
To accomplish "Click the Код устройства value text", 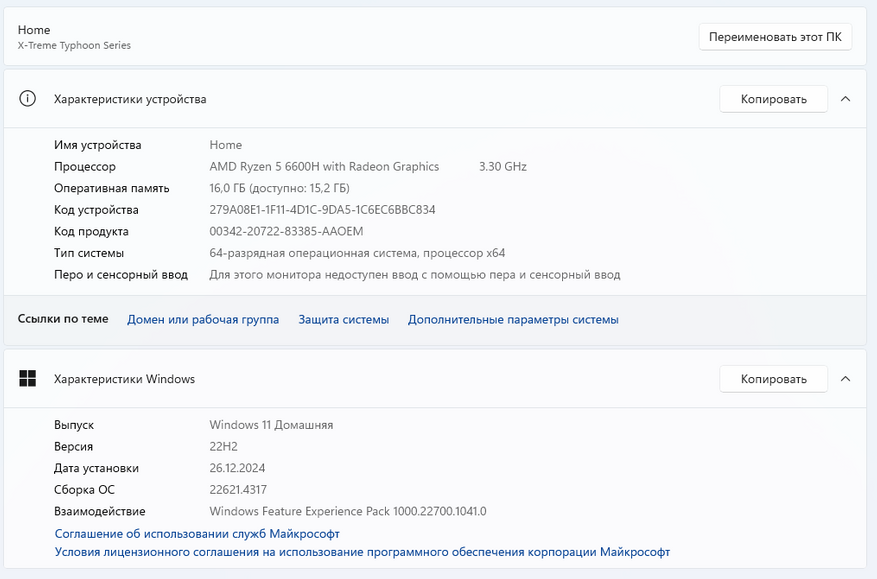I will coord(322,210).
